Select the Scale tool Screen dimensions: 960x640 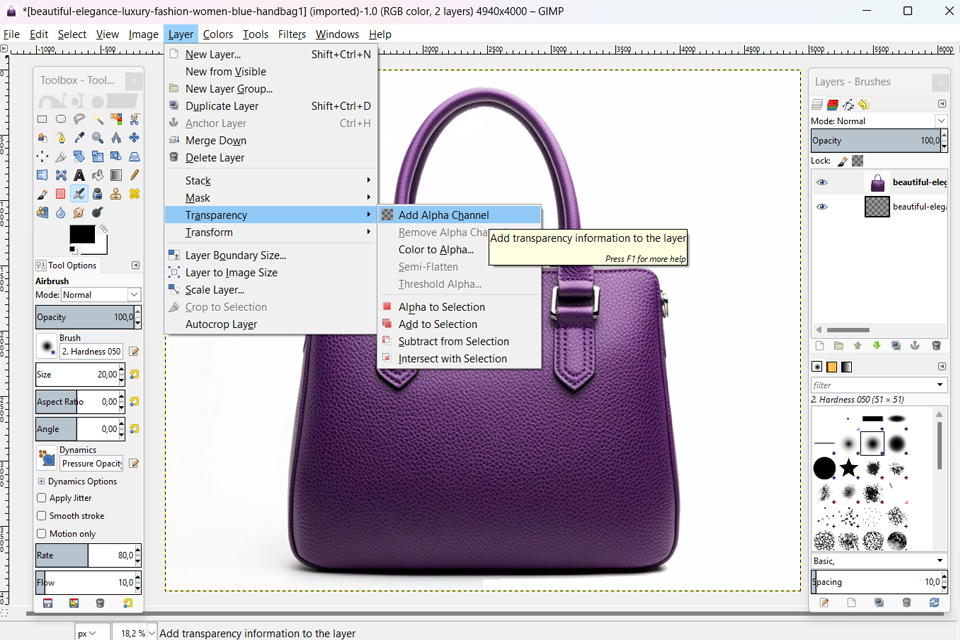98,156
